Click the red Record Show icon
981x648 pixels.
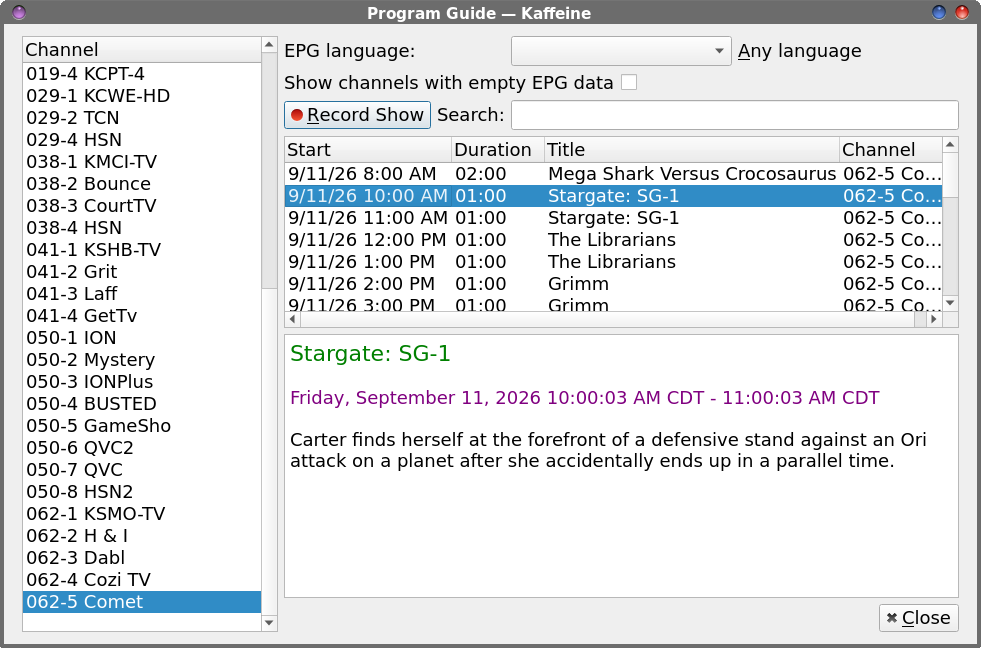coord(297,115)
